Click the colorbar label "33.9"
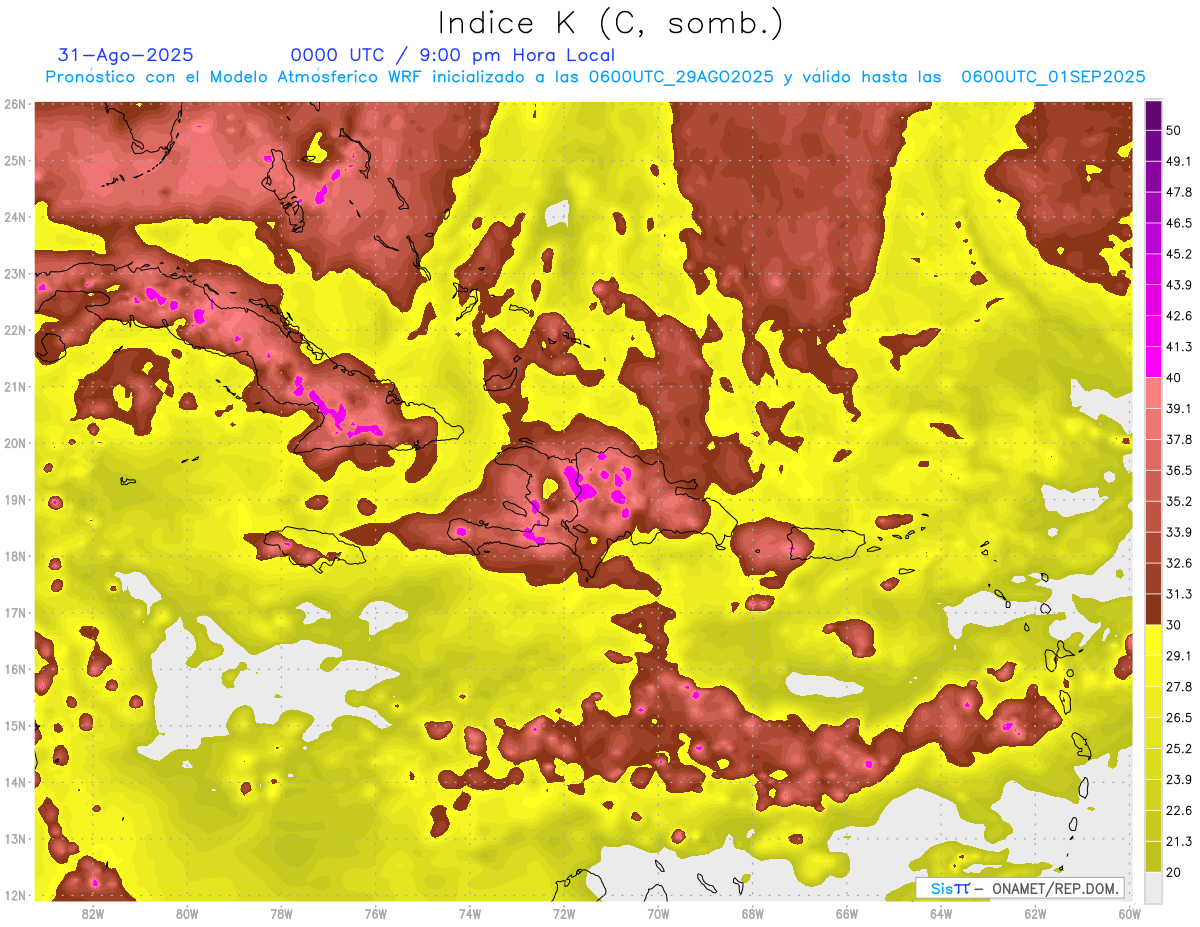1200x927 pixels. 1179,532
